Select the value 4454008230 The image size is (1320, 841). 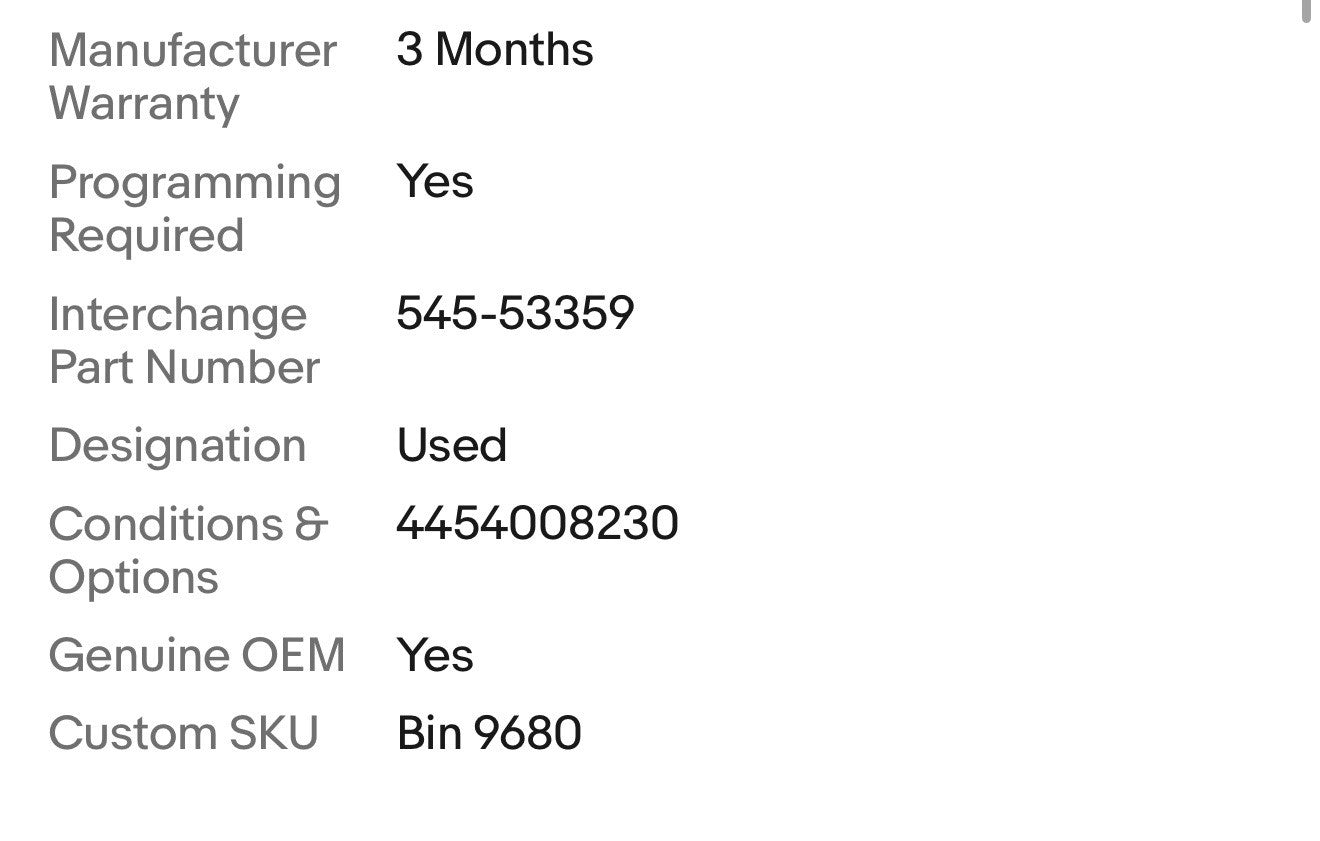pyautogui.click(x=537, y=524)
